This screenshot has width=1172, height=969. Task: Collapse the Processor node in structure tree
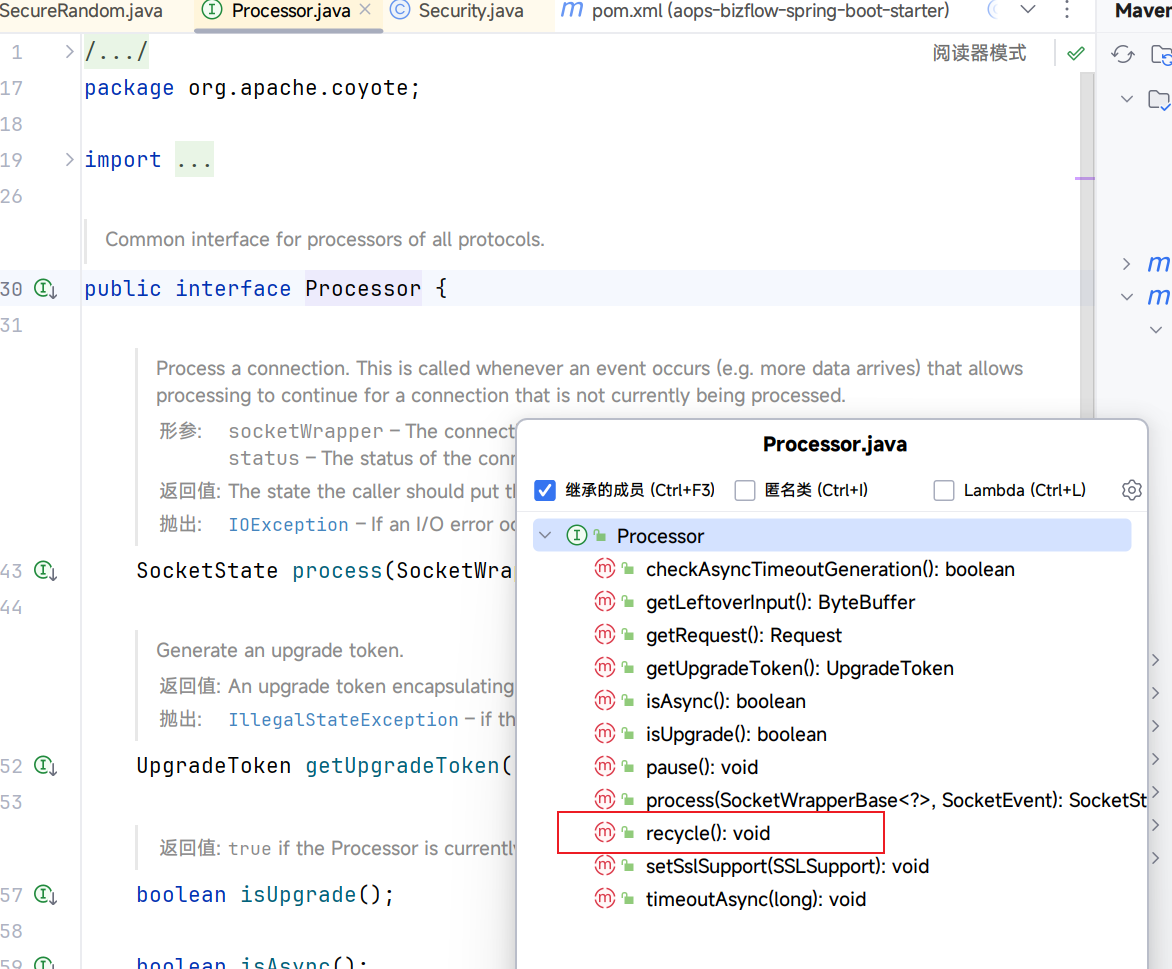pyautogui.click(x=545, y=536)
